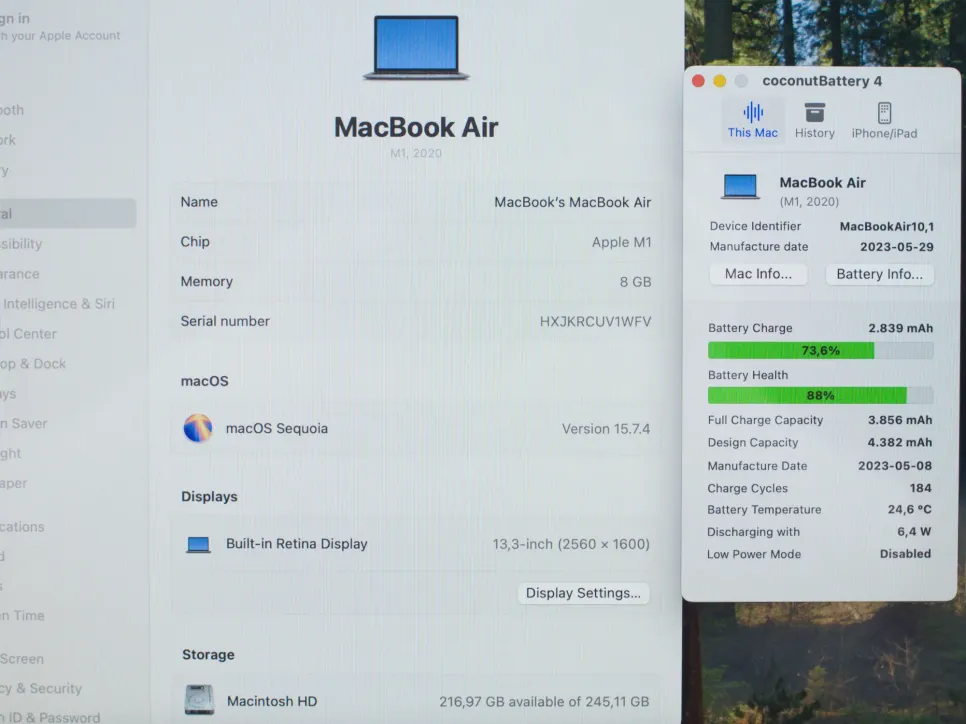Click the Battery Health progress bar
The height and width of the screenshot is (724, 966).
click(x=820, y=395)
